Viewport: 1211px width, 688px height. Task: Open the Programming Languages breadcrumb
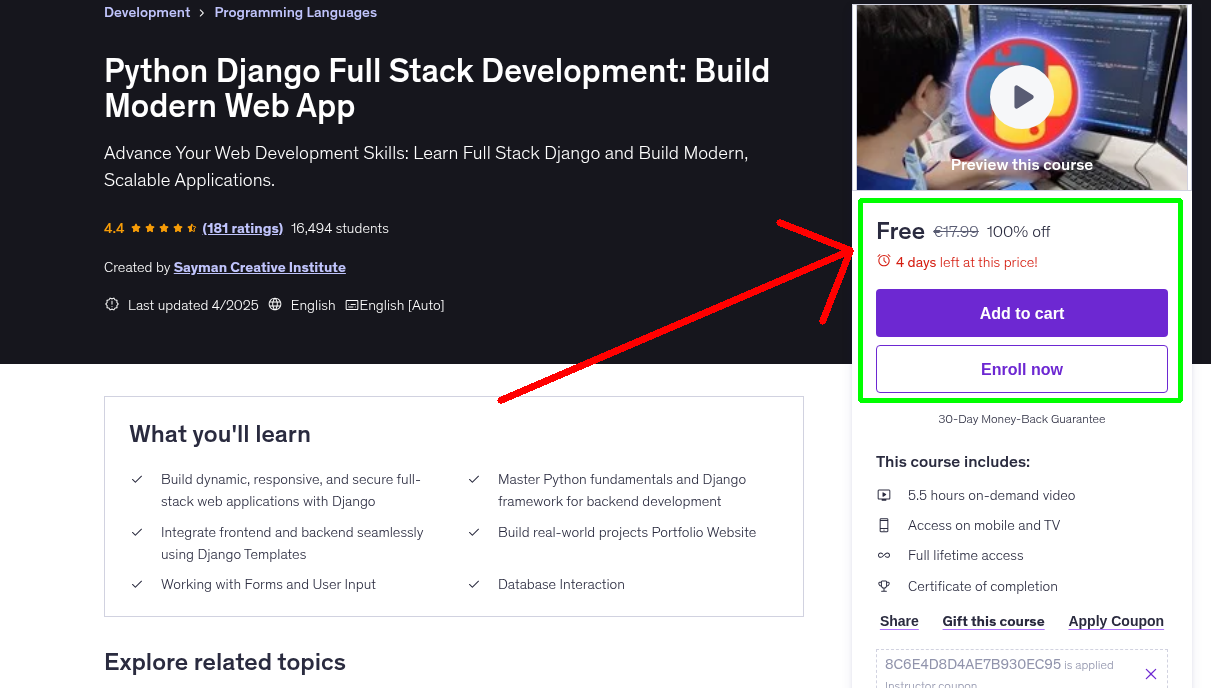coord(295,12)
